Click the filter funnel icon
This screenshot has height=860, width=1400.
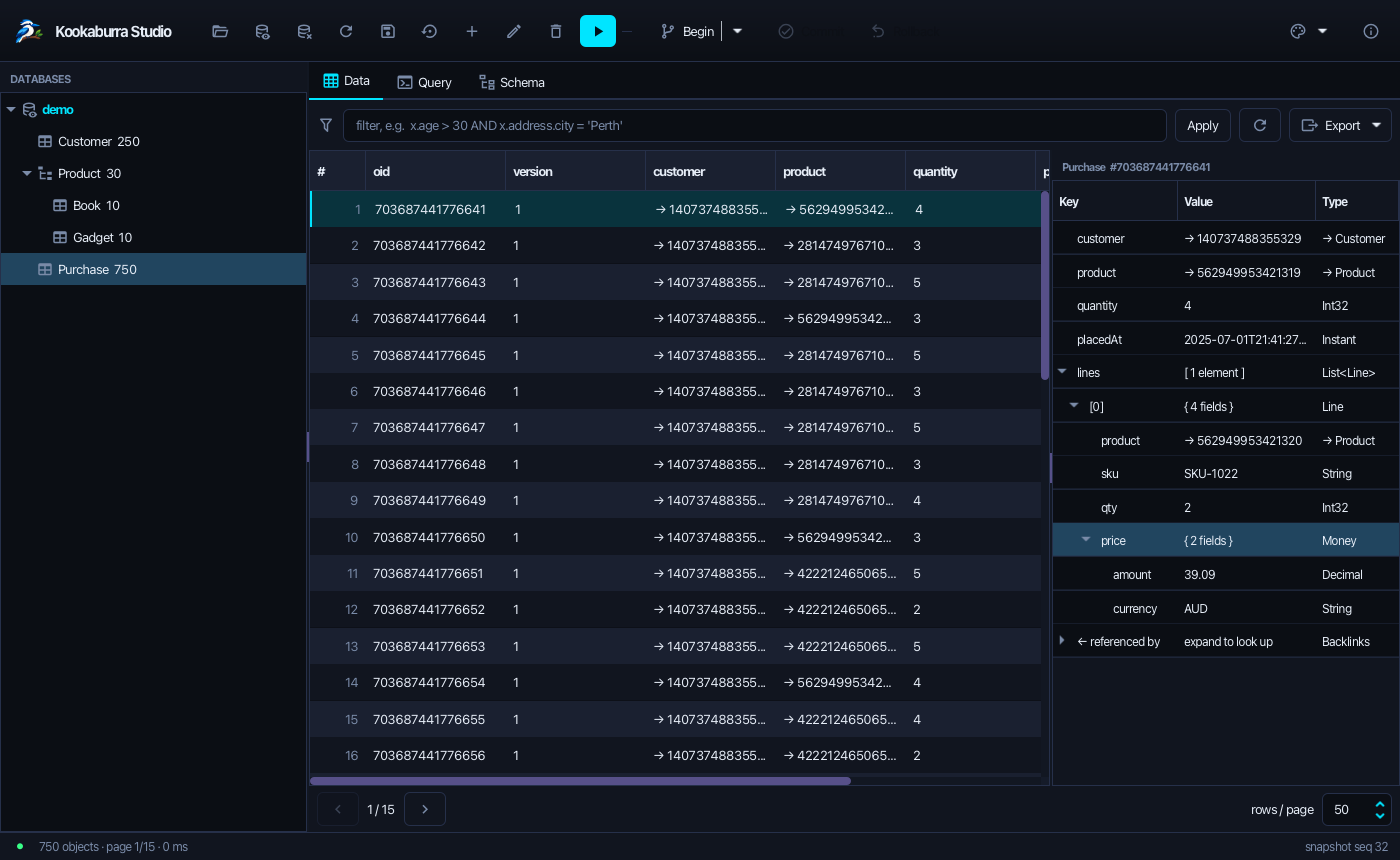(326, 125)
